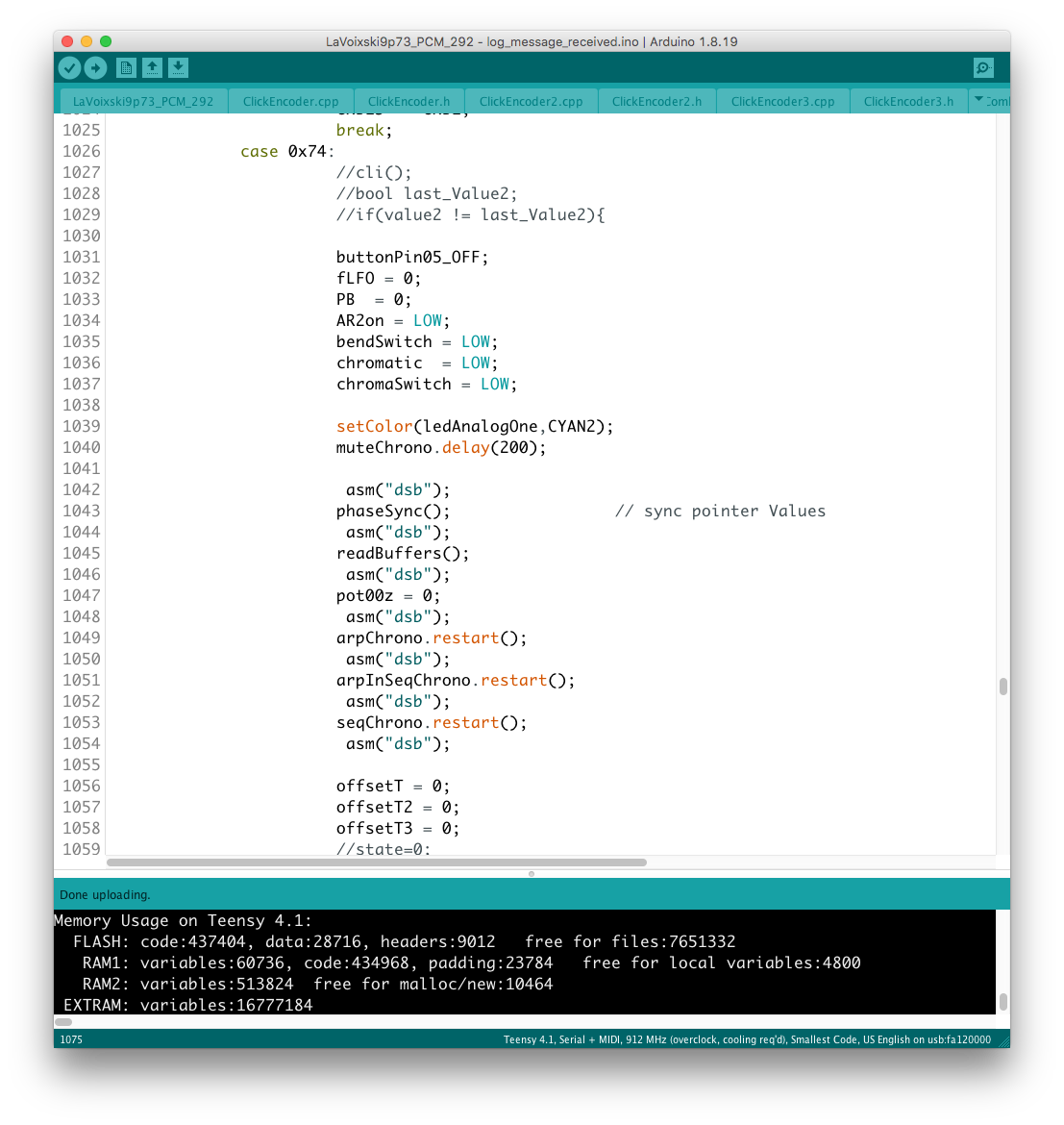Switch to LaVoixski9p73_PCM_292 tab
This screenshot has width=1064, height=1125.
(143, 101)
